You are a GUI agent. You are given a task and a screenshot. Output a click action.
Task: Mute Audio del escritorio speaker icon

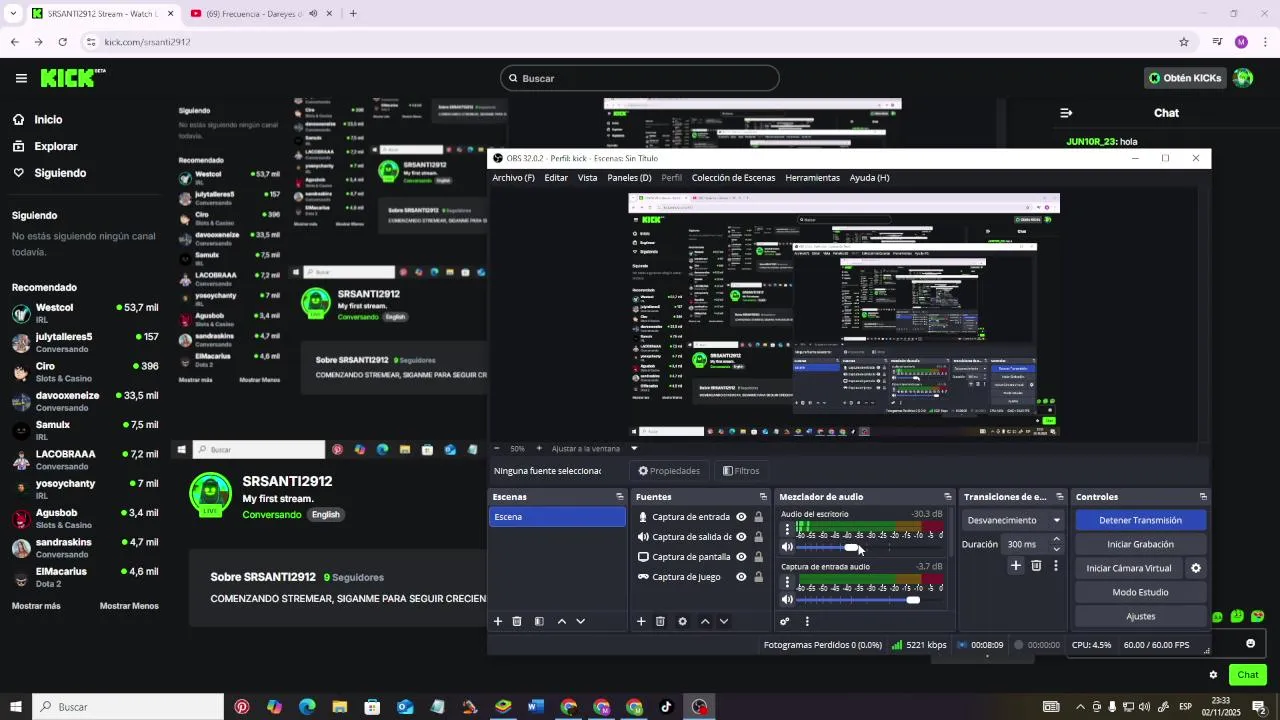787,547
